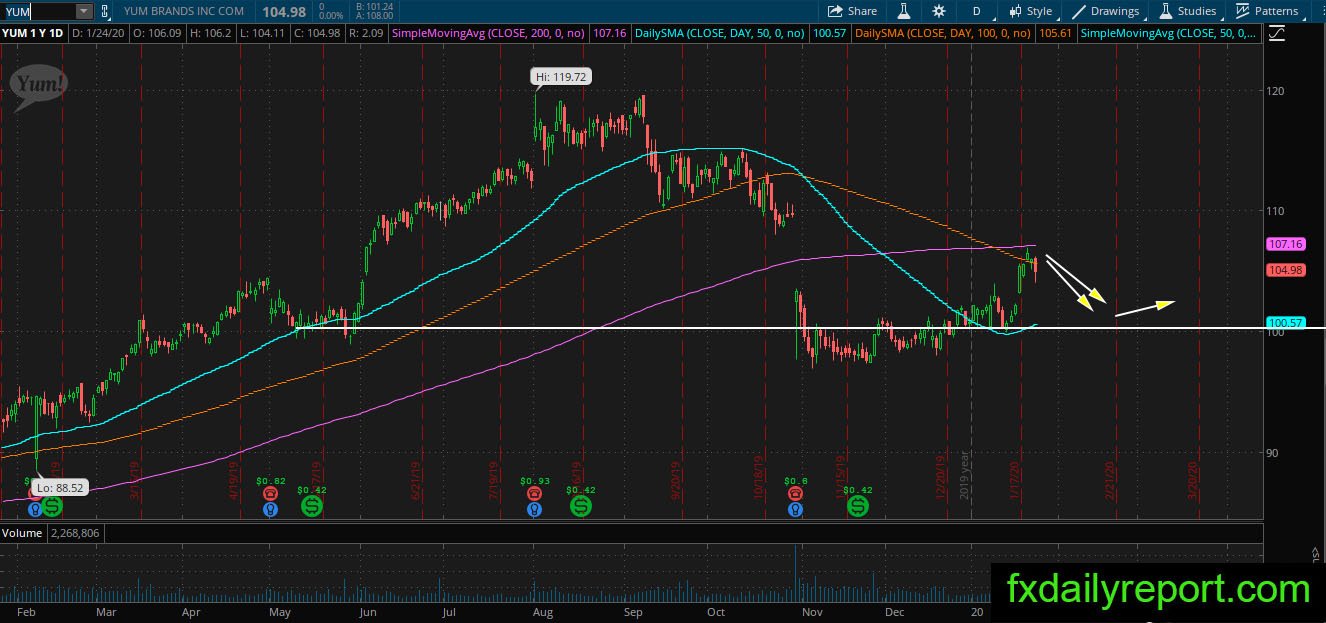
Task: Click blue lightbulb event icon below Lo bubble
Action: pos(34,508)
